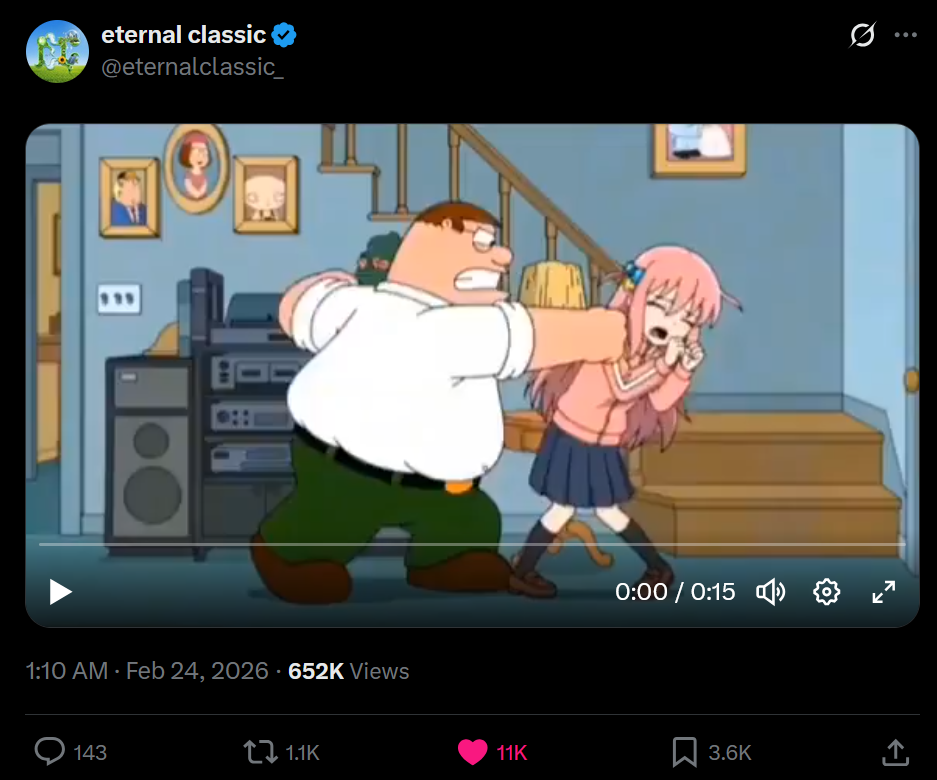Open the Grok icon action

(862, 35)
